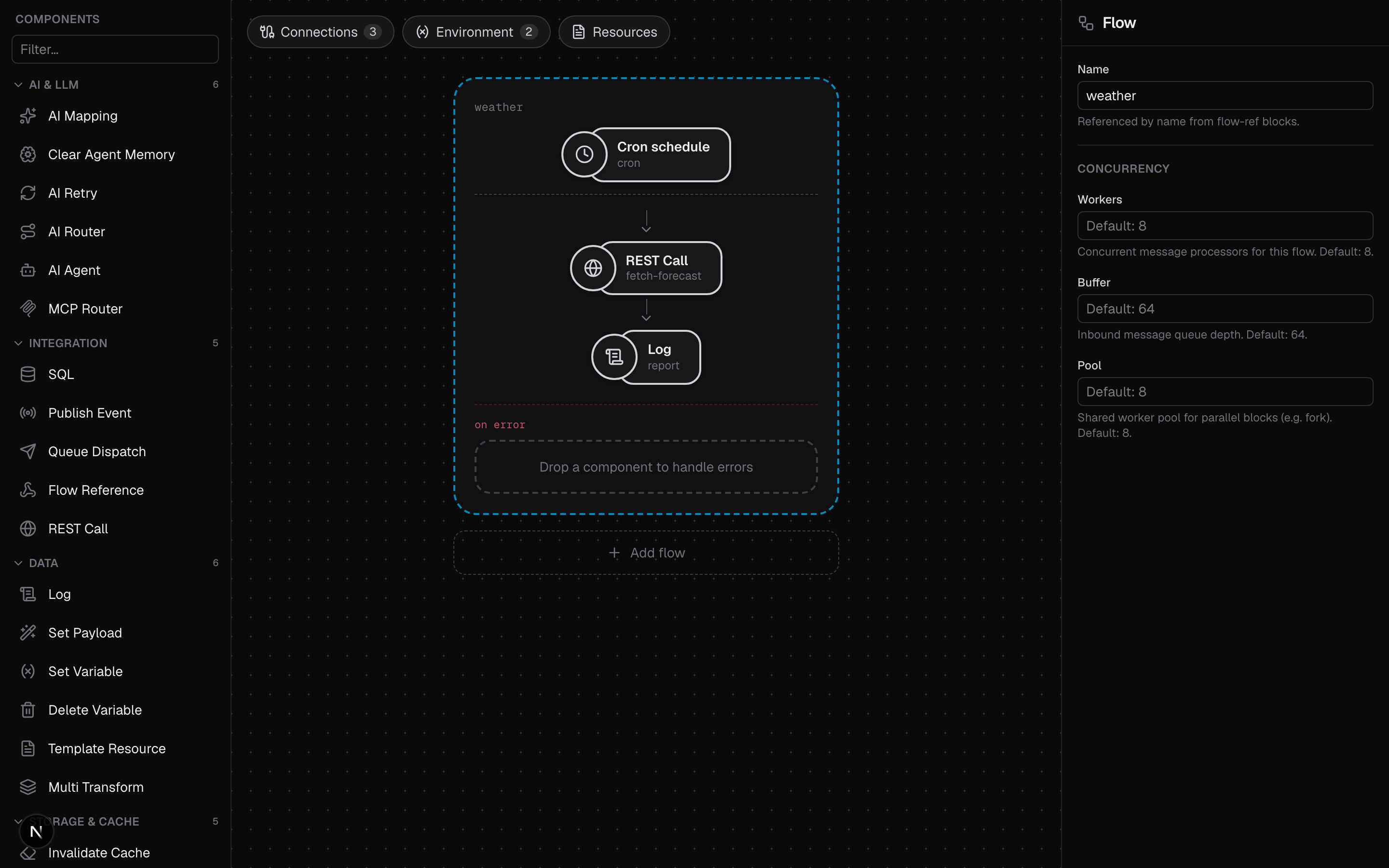The height and width of the screenshot is (868, 1389).
Task: Click the Set Payload wand icon
Action: pyautogui.click(x=27, y=633)
